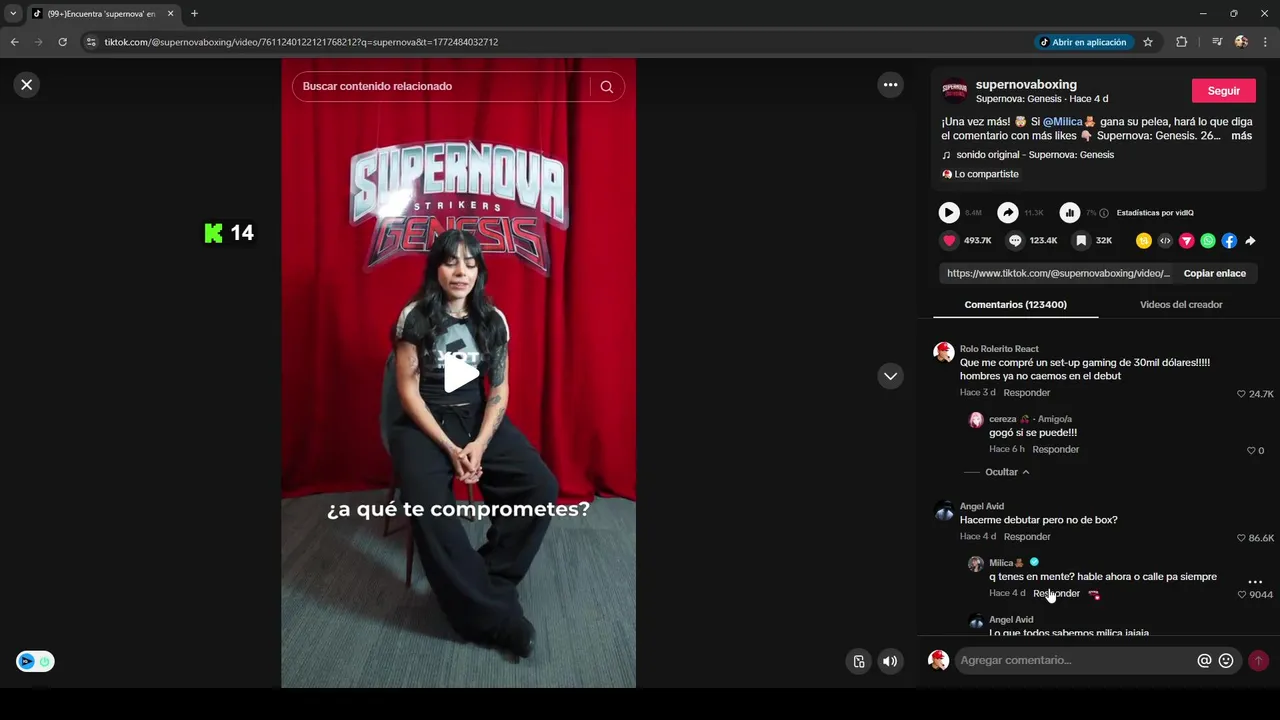Click the vidIQ bar chart engagement icon
1280x720 pixels.
(1070, 212)
